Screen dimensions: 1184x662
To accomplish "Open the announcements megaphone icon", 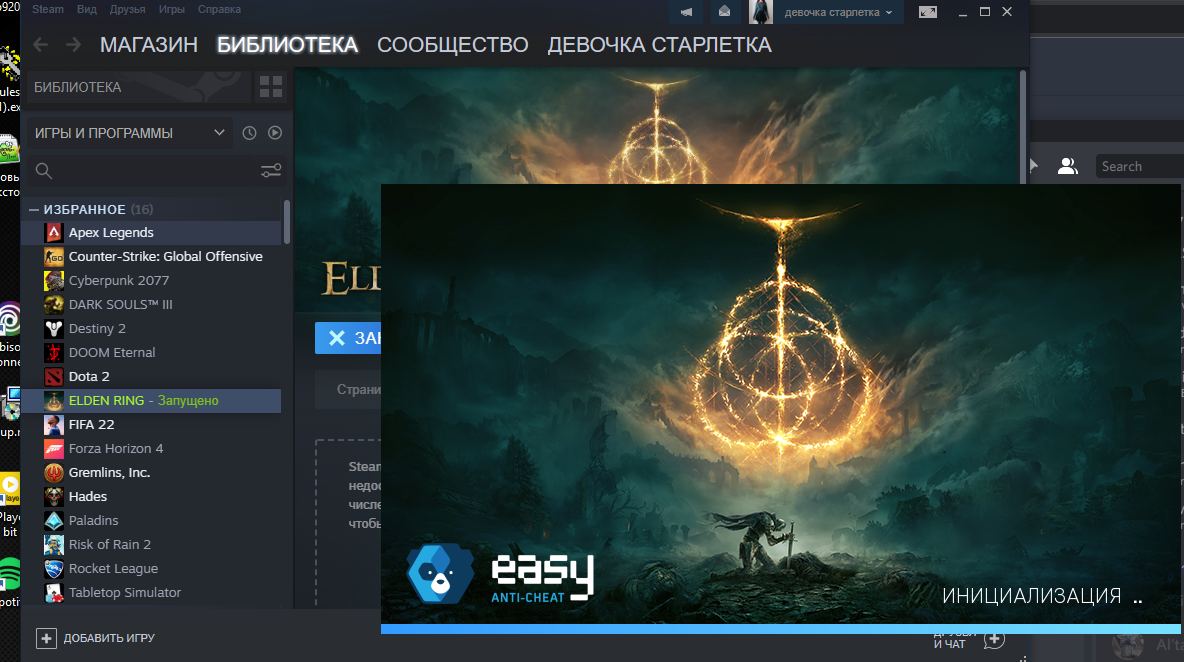I will [x=687, y=12].
